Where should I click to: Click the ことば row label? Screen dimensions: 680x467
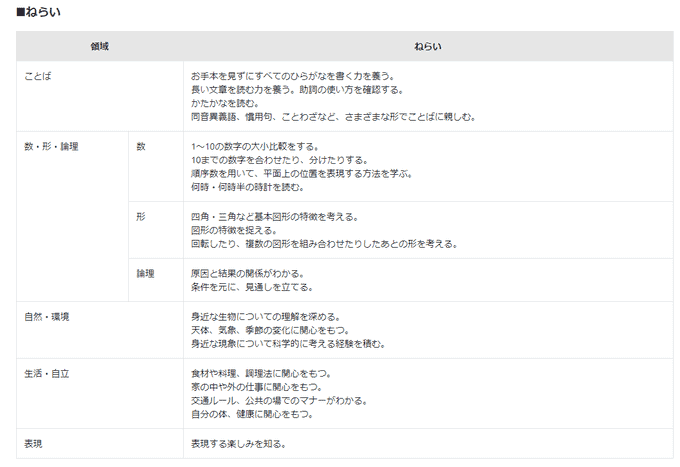38,76
